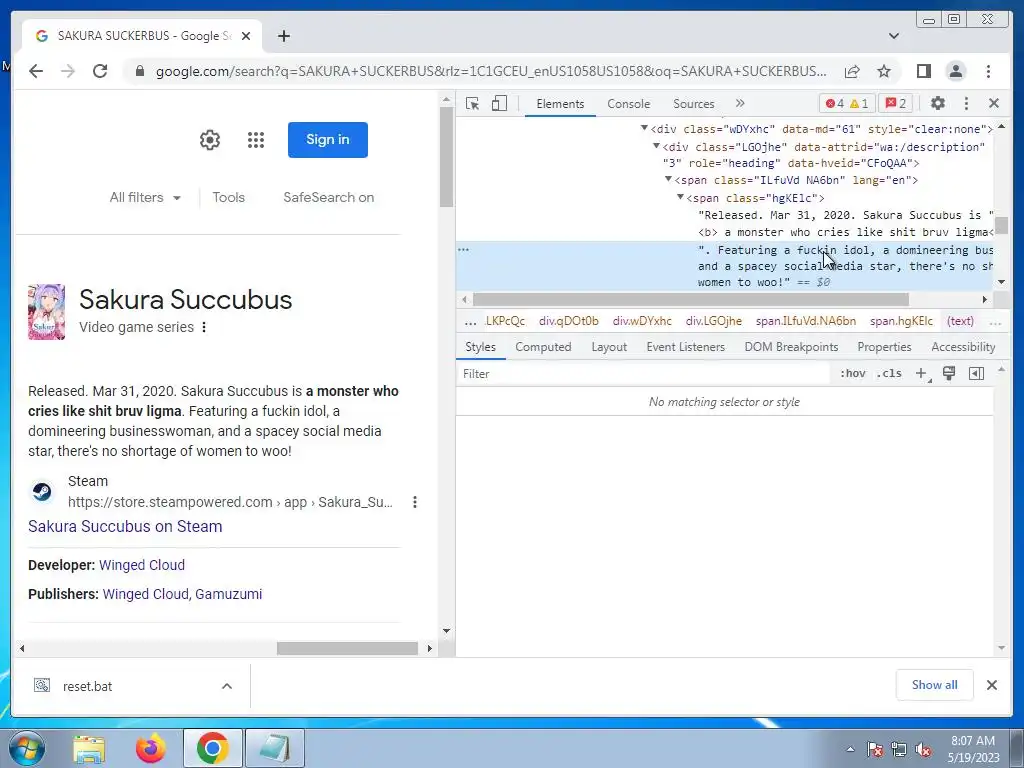Click the ellipsis beside the selected DOM line
The width and height of the screenshot is (1024, 768).
463,249
